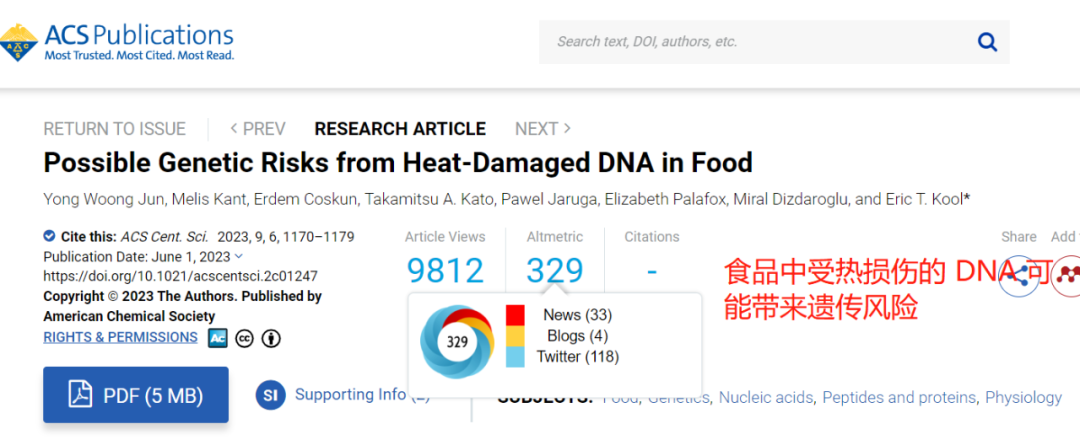Viewport: 1080px width, 440px height.
Task: Click in the search text input field
Action: 758,42
